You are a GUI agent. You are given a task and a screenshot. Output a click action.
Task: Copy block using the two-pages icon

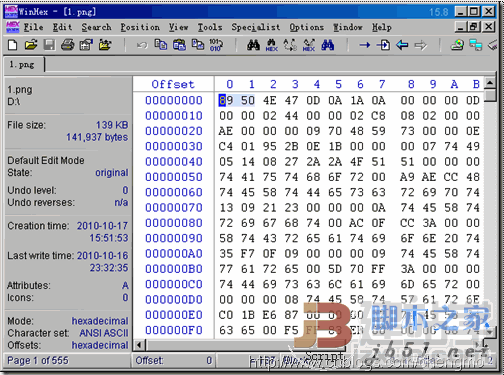point(161,44)
